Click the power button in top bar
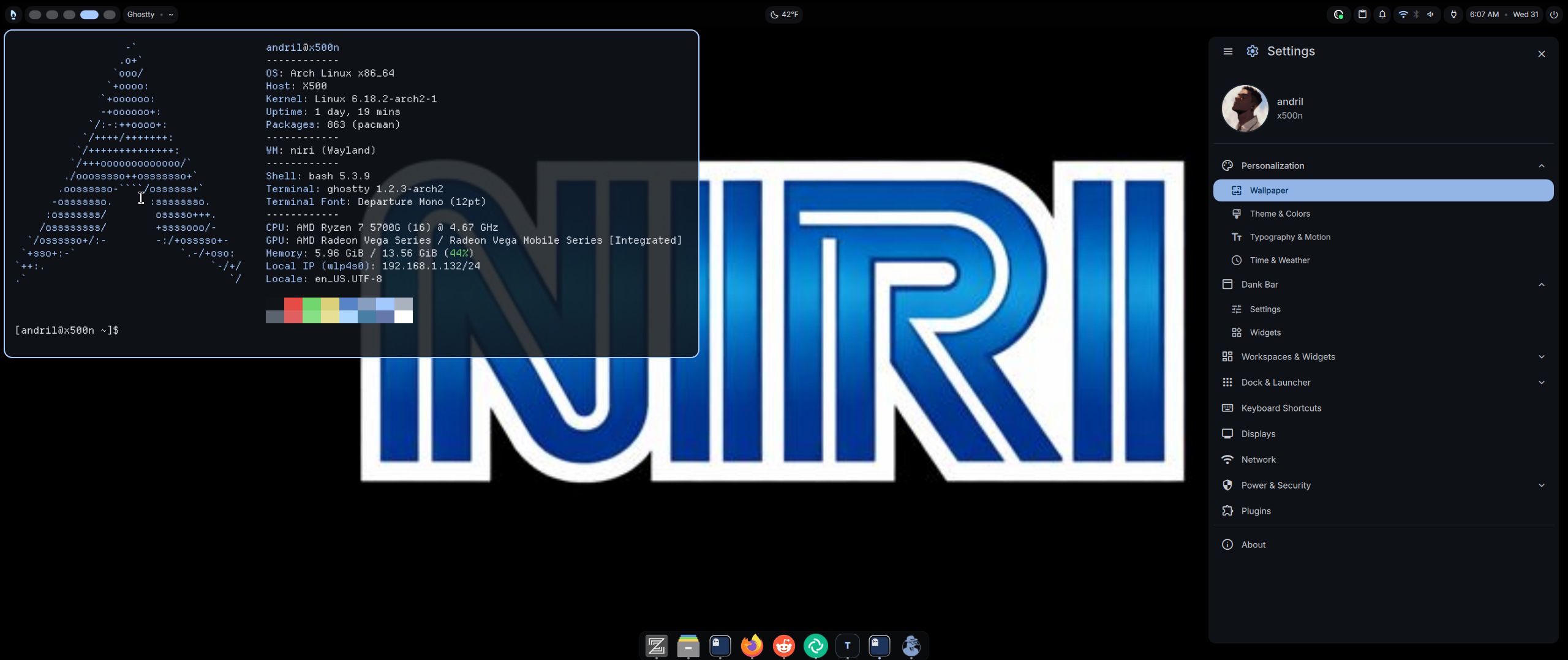Viewport: 1568px width, 660px height. tap(1554, 14)
